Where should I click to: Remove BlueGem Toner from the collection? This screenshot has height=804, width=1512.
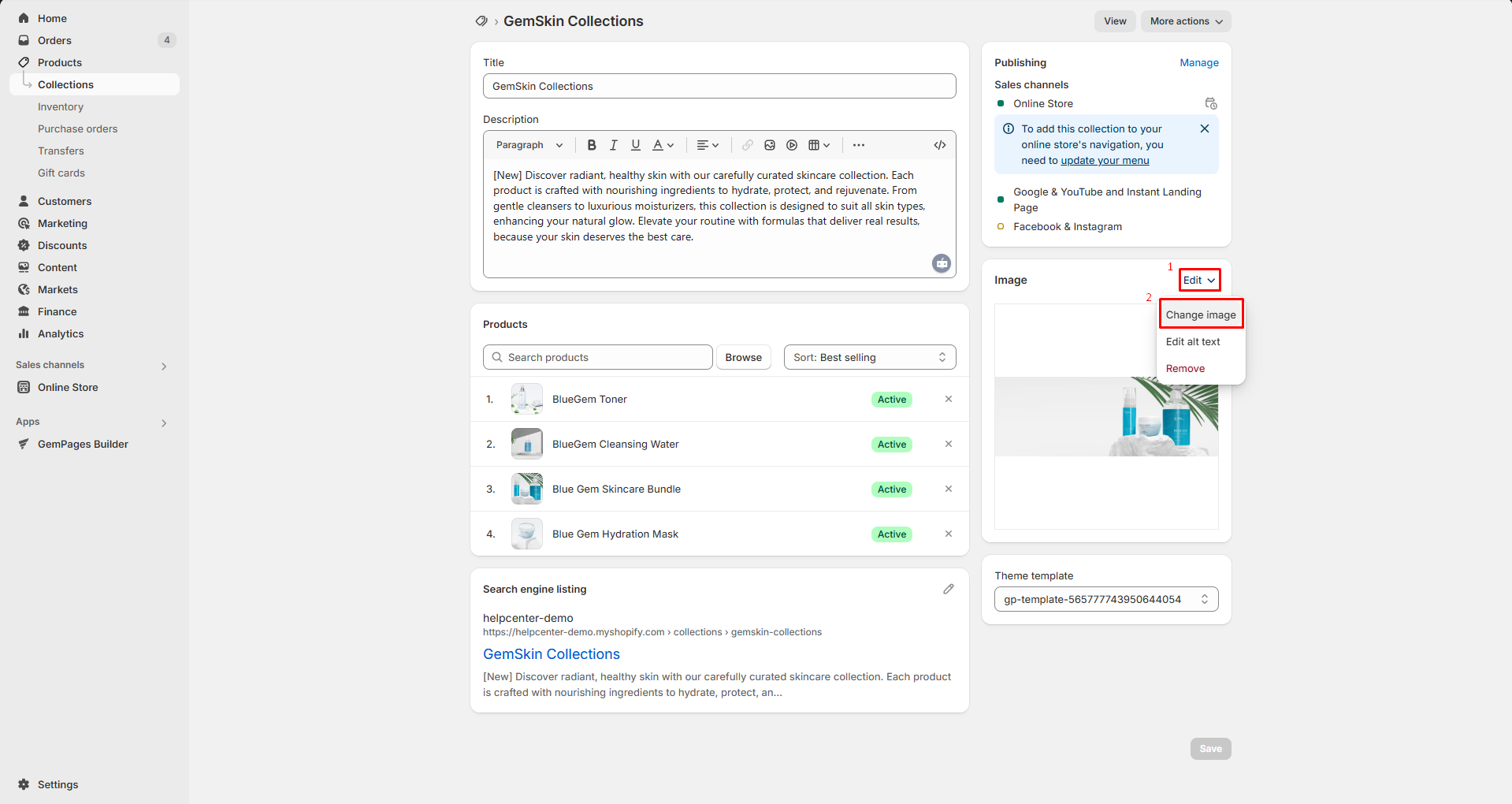coord(949,399)
